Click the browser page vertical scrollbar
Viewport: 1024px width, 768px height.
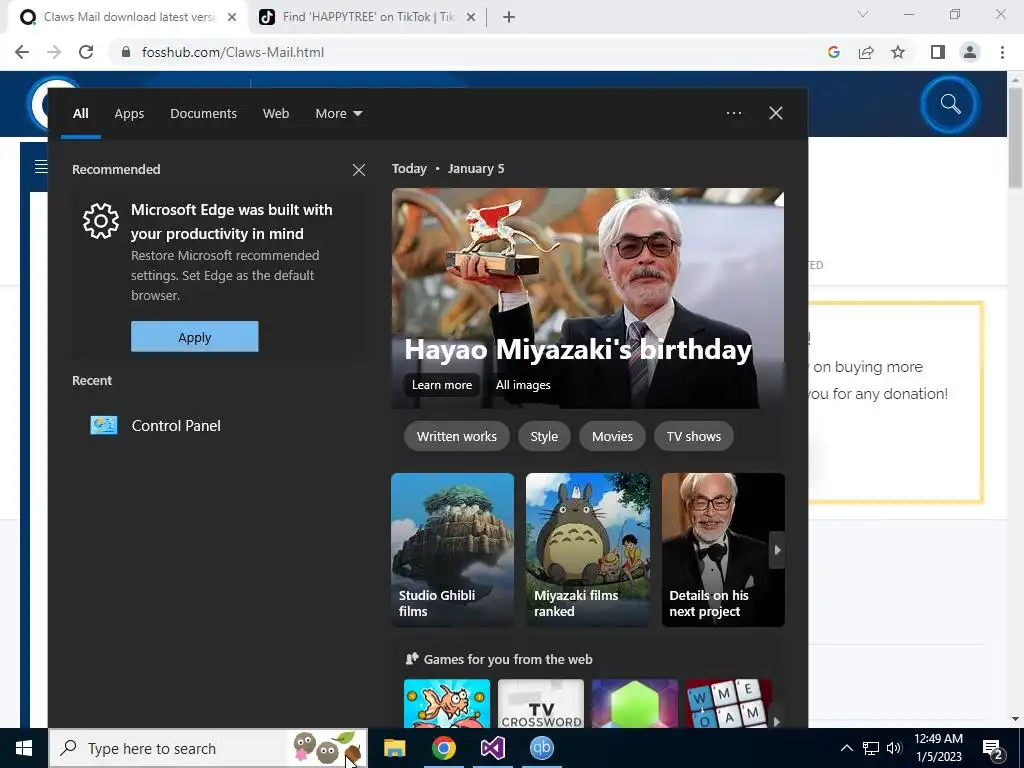click(x=1016, y=137)
